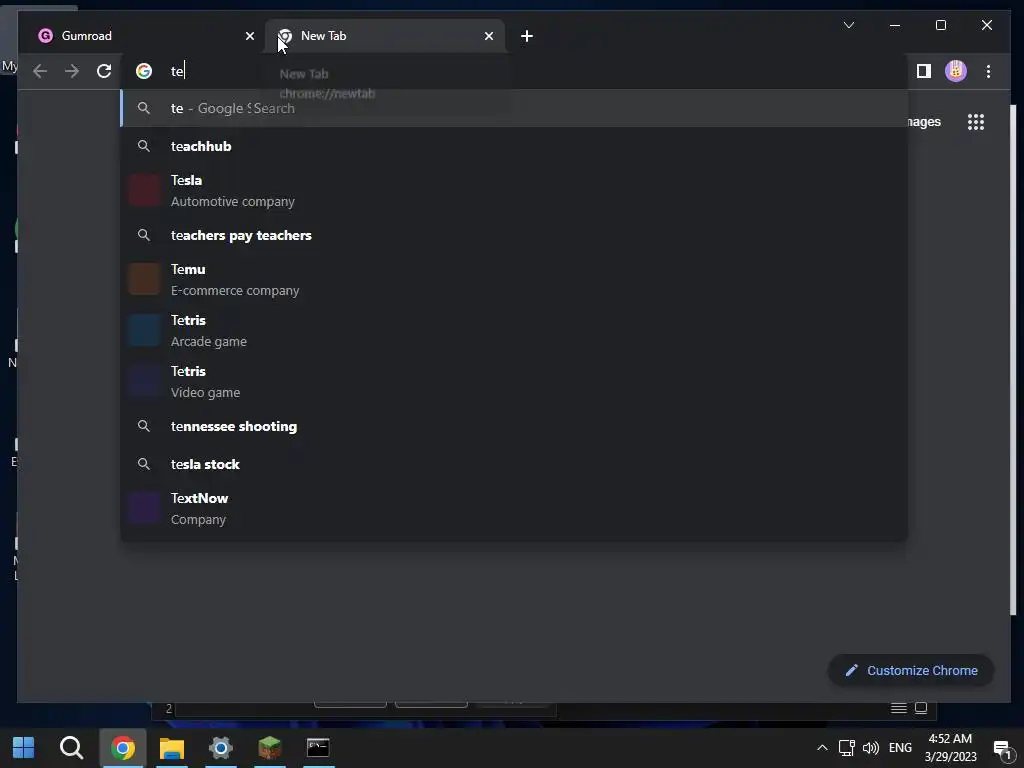Viewport: 1024px width, 768px height.
Task: Open the notification center icon
Action: tap(1002, 748)
